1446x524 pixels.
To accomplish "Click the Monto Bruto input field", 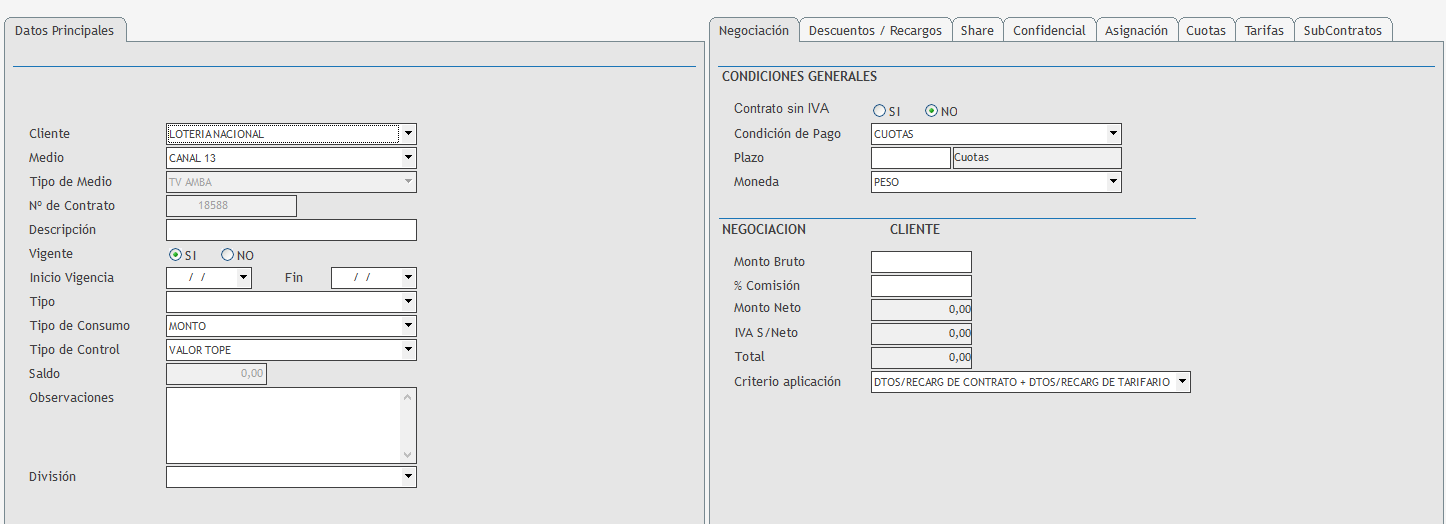I will [921, 262].
